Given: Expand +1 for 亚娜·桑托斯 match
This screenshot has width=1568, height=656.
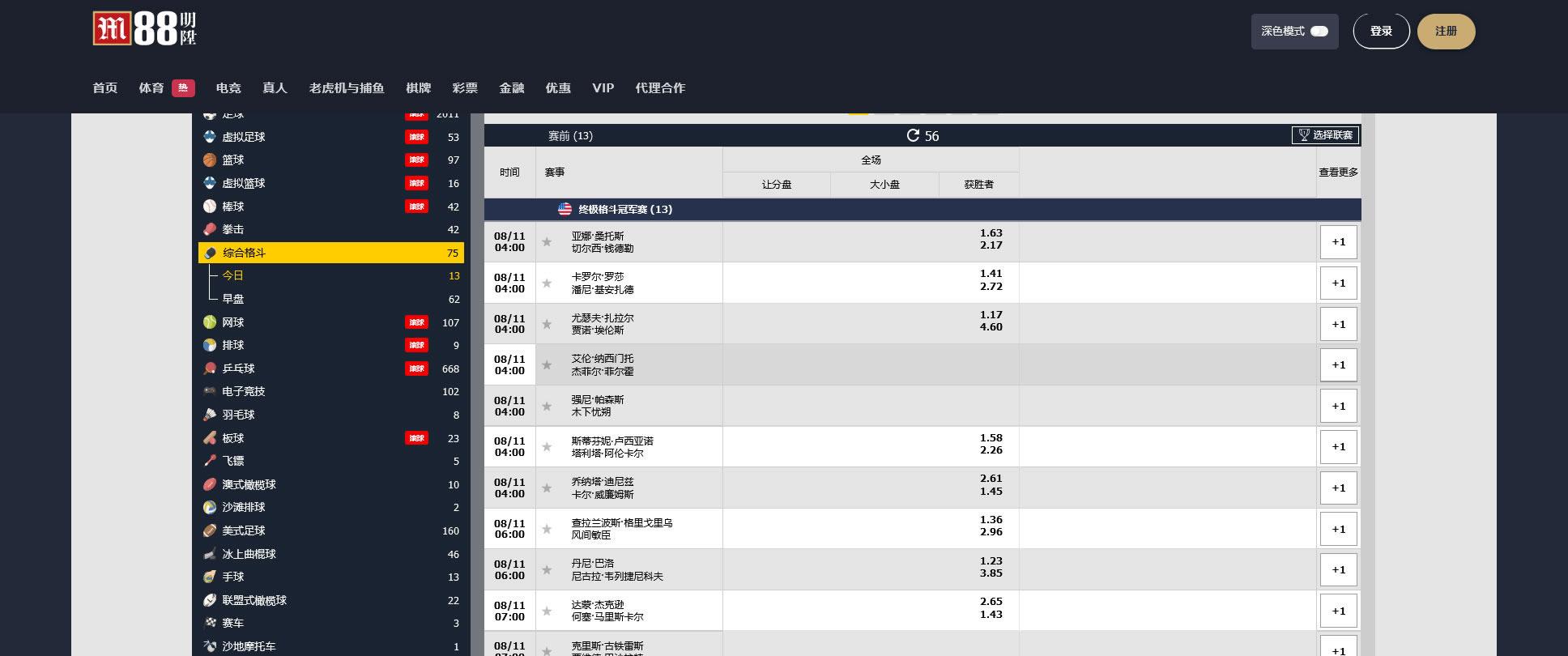Looking at the screenshot, I should coord(1338,242).
